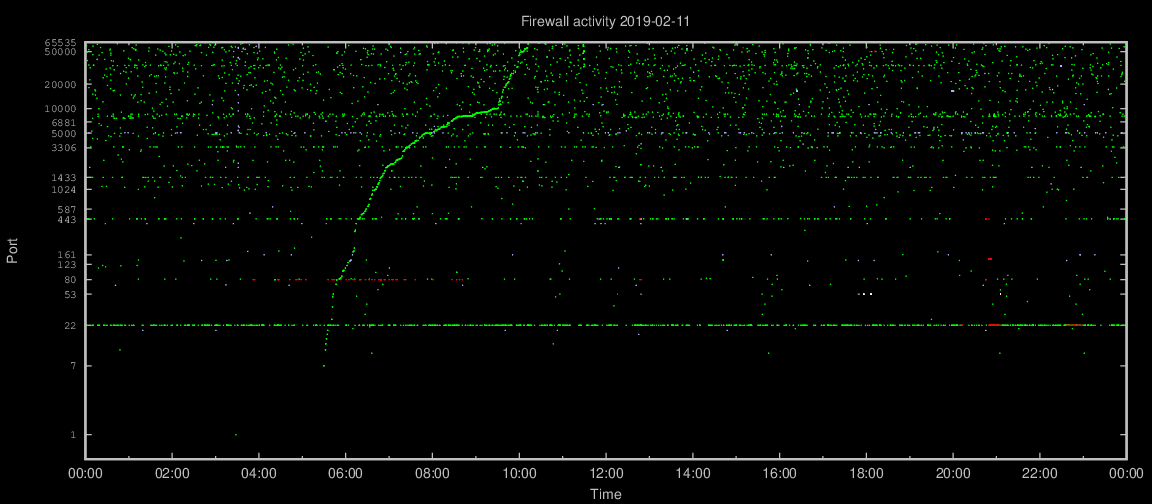Image resolution: width=1152 pixels, height=504 pixels.
Task: Click the '10:00' time axis label
Action: click(x=519, y=475)
